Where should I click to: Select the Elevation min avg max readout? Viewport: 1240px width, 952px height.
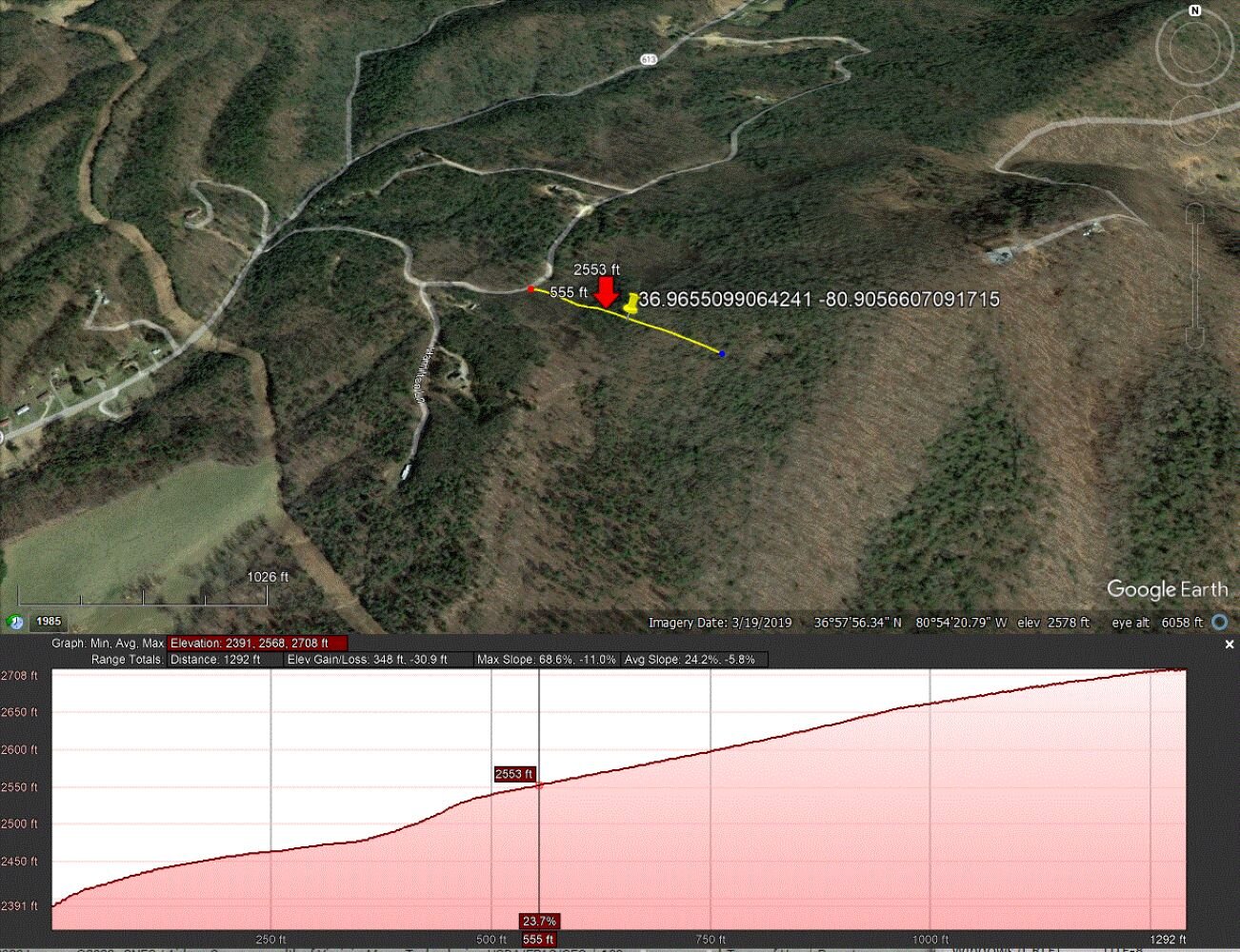point(257,644)
